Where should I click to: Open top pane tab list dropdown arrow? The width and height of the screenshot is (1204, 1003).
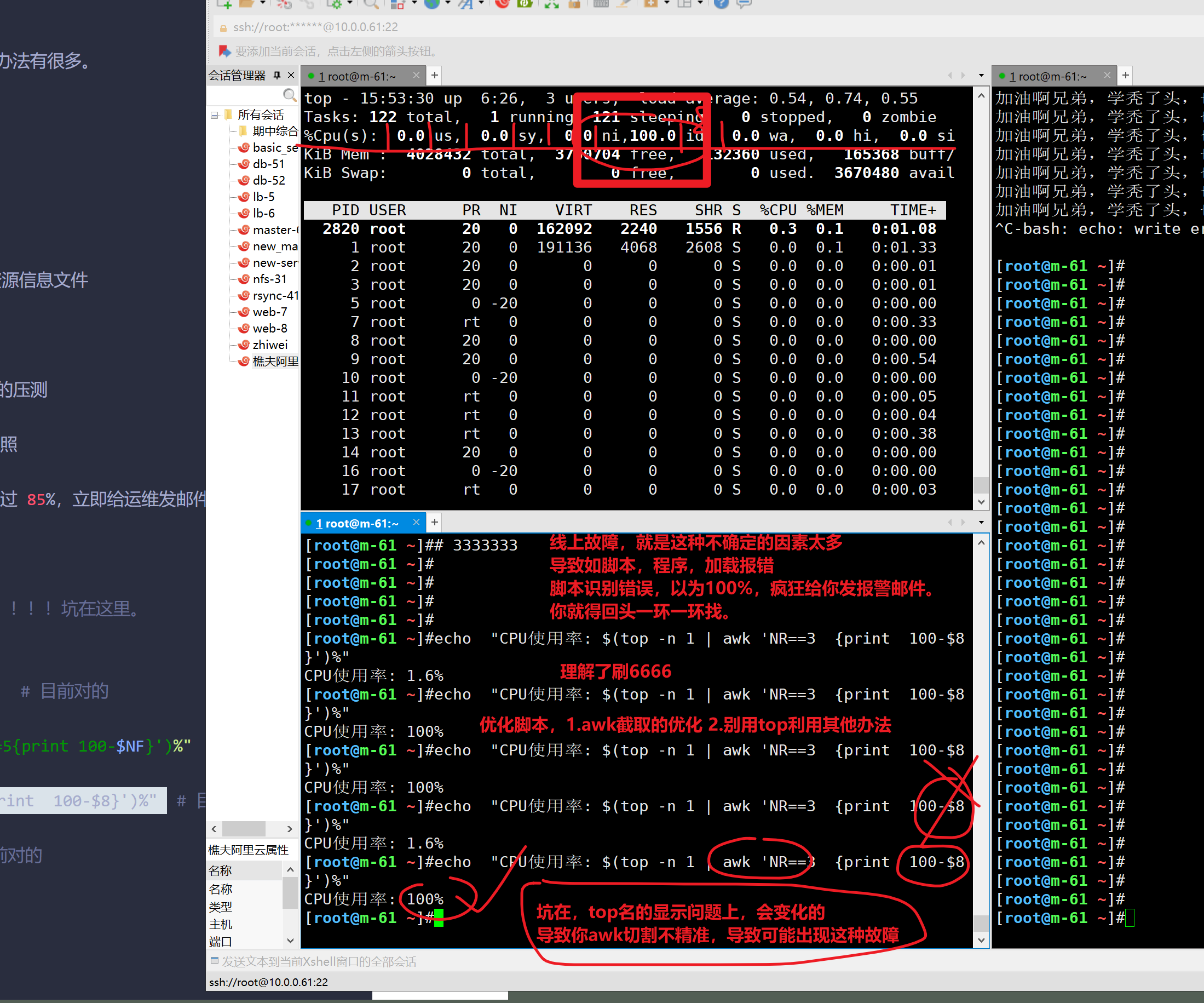(981, 75)
